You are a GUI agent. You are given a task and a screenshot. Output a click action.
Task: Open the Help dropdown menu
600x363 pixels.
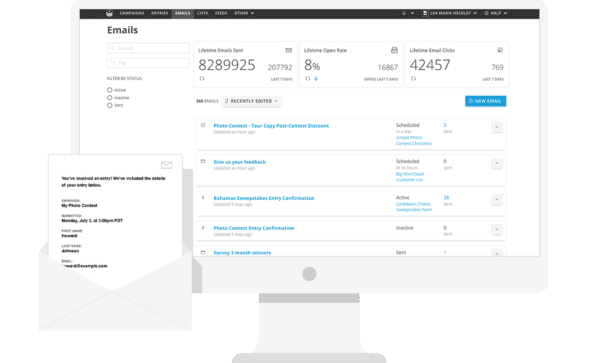point(496,13)
